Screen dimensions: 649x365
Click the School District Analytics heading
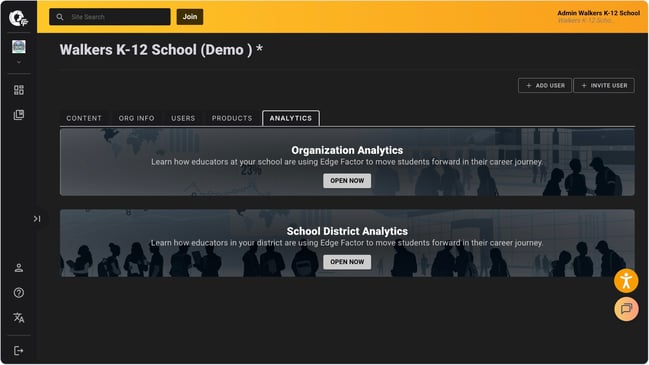pos(347,231)
